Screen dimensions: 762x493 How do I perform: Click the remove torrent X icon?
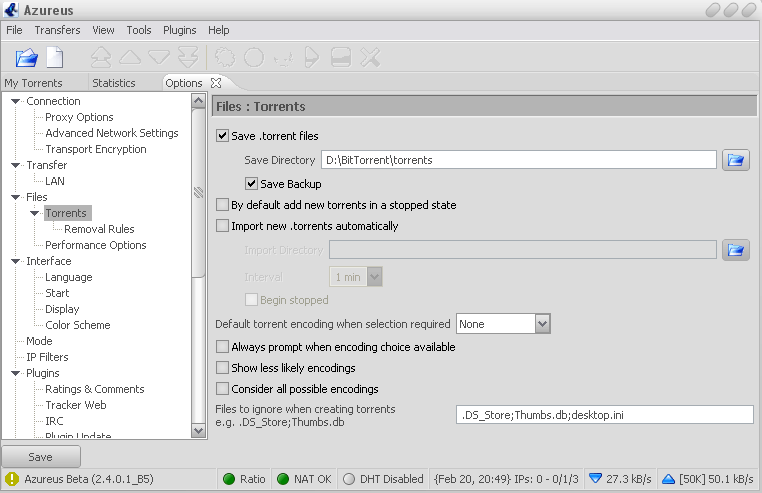[x=370, y=57]
